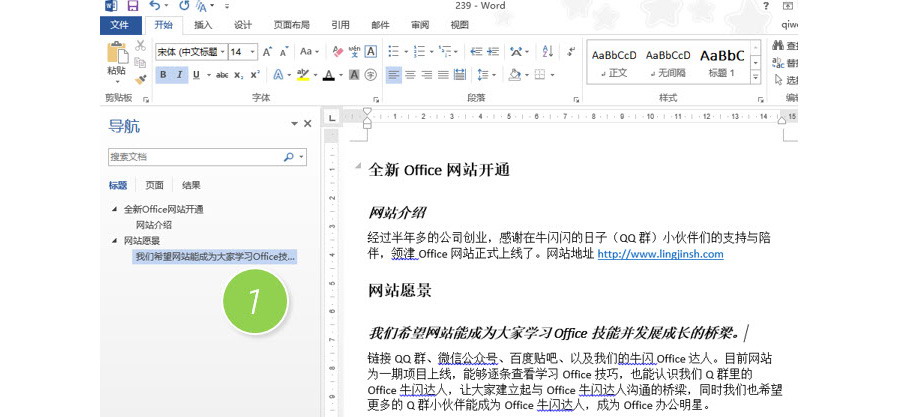Apply the 无间隔 style

click(668, 63)
